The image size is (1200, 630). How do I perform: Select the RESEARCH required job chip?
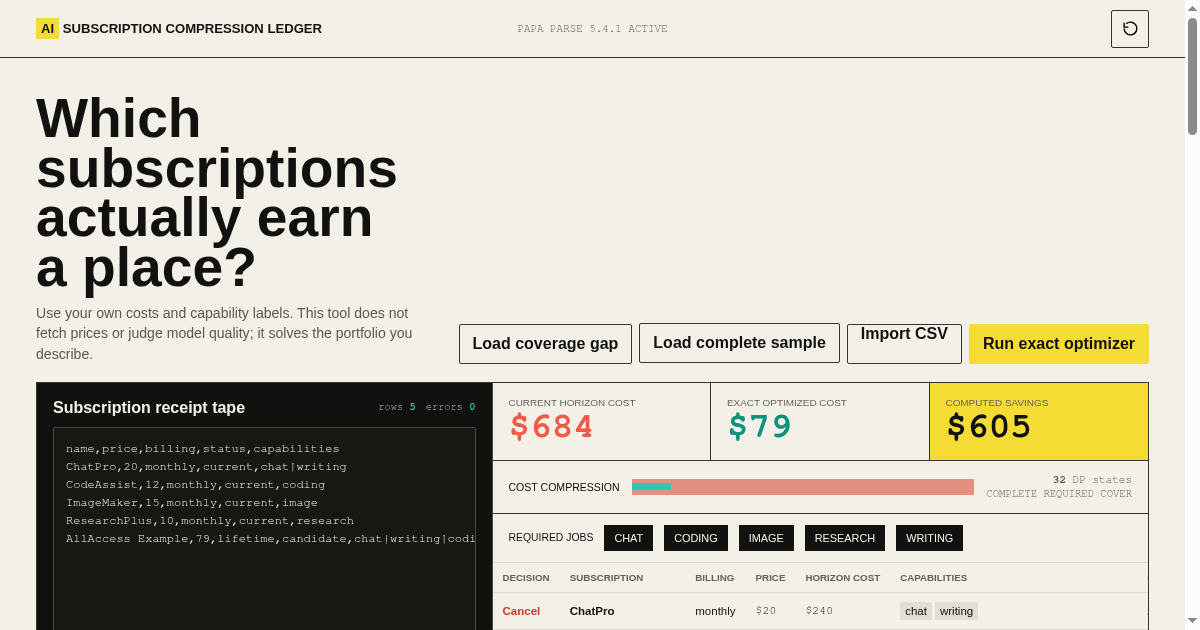(x=845, y=538)
